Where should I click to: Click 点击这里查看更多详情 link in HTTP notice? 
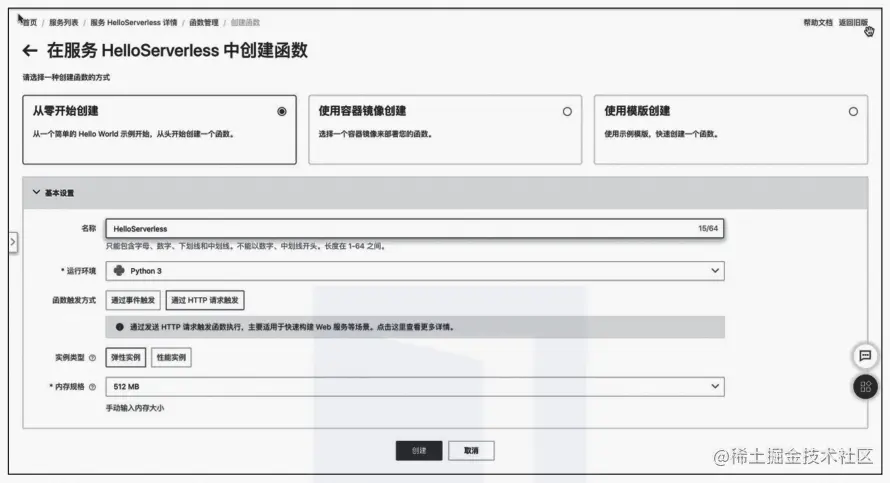415,327
